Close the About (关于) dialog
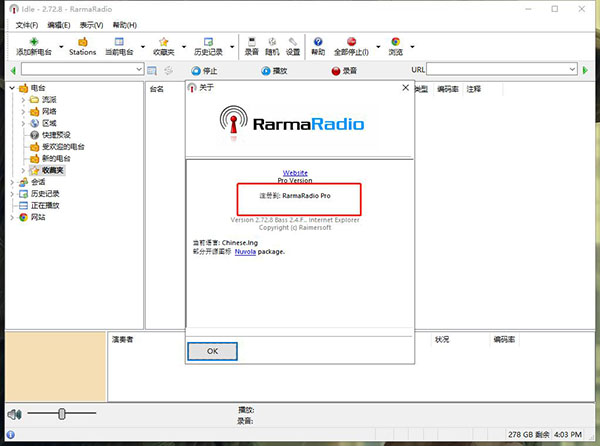This screenshot has width=600, height=446. point(406,88)
